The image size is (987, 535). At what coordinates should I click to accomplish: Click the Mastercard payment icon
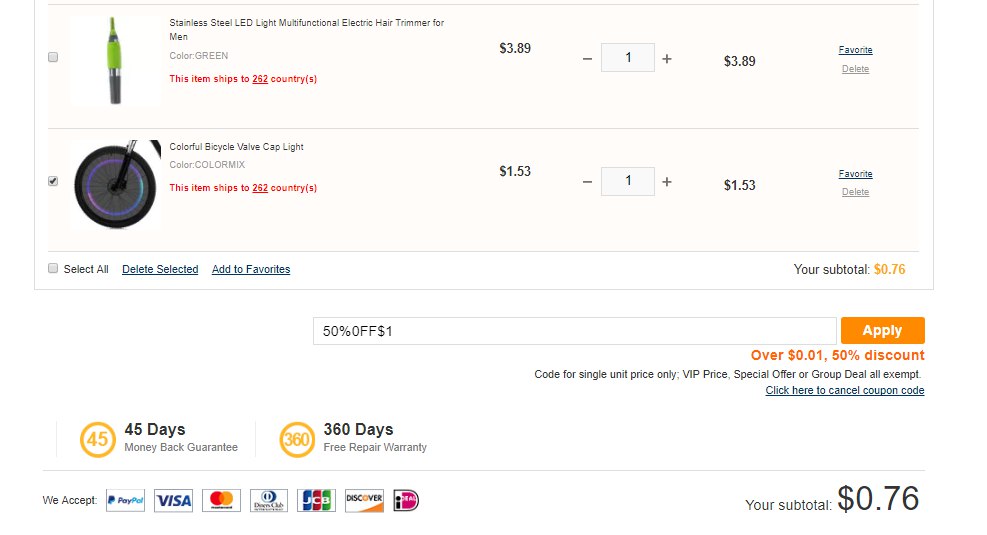point(221,500)
